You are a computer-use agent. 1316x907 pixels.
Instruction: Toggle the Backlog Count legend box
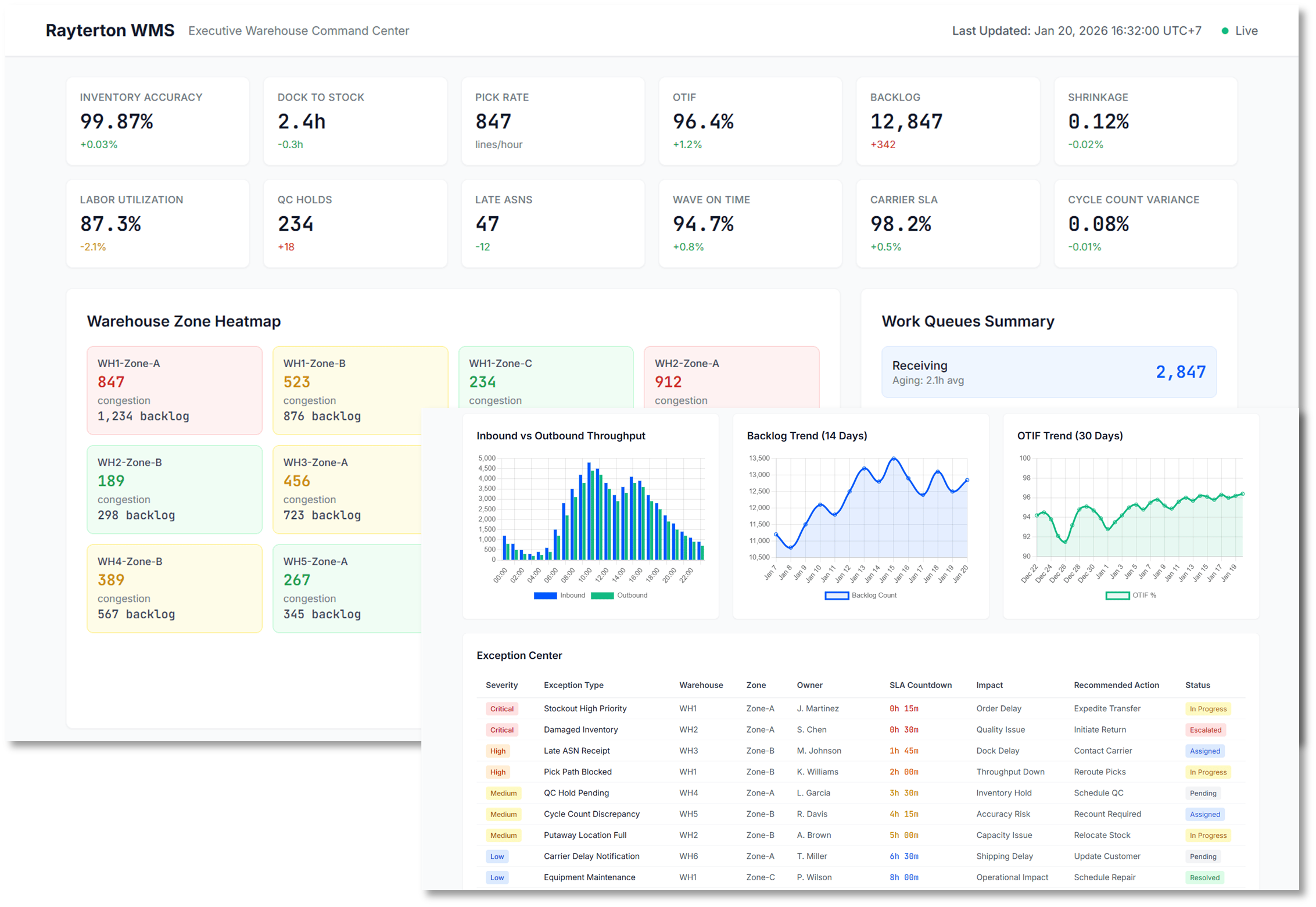tap(837, 596)
